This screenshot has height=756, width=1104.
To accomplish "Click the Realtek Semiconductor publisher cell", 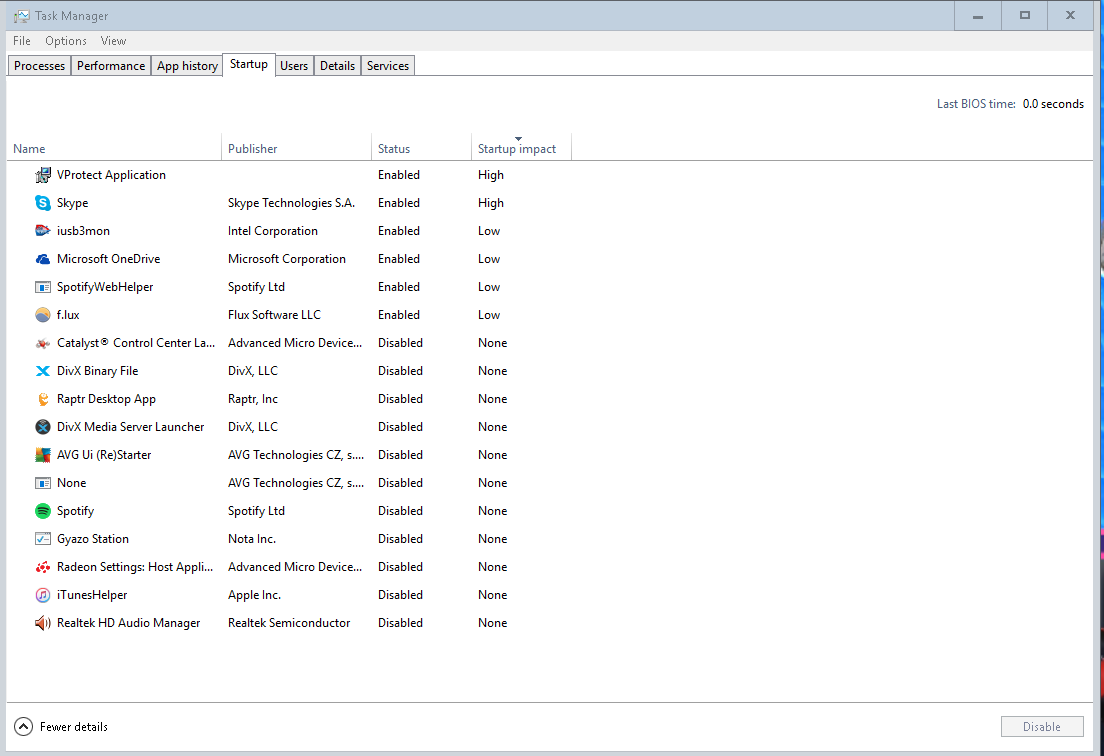I will (289, 623).
